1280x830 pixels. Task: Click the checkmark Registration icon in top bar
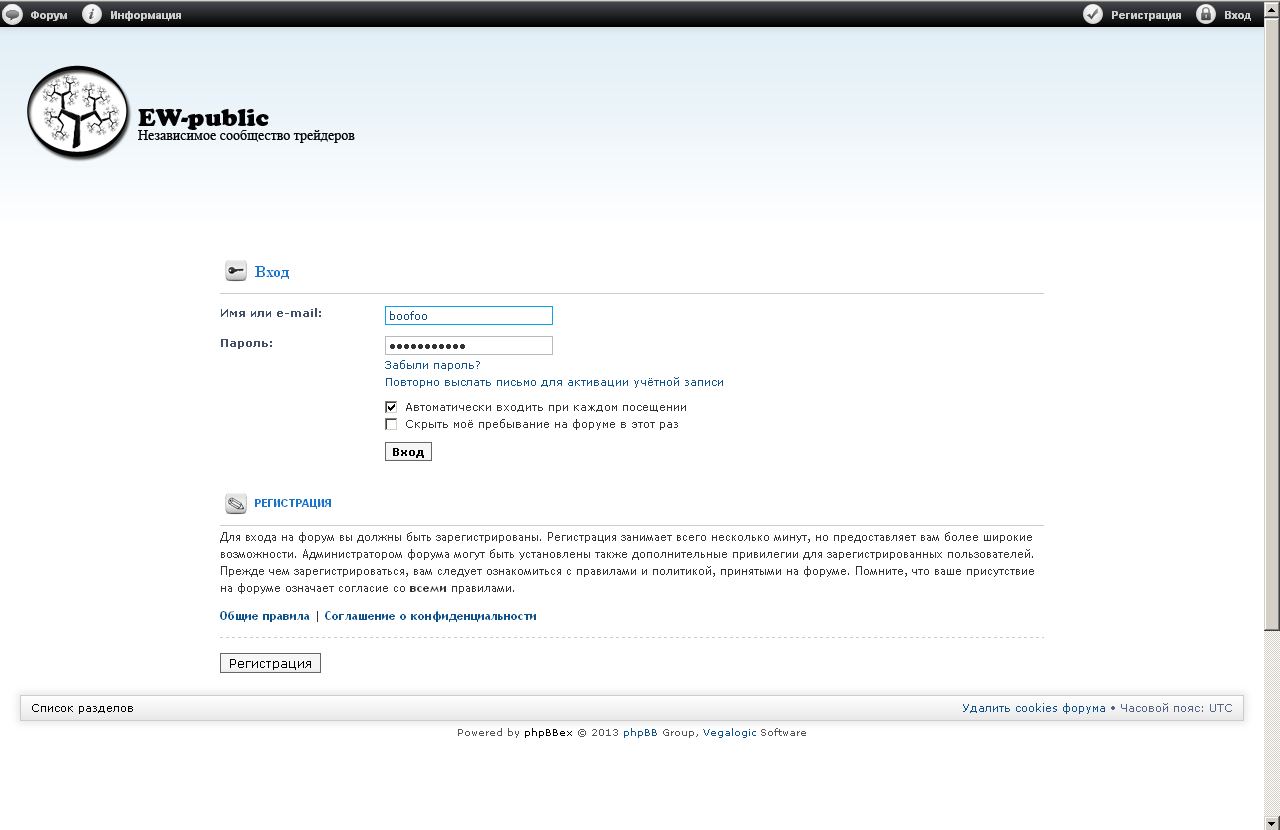1093,14
